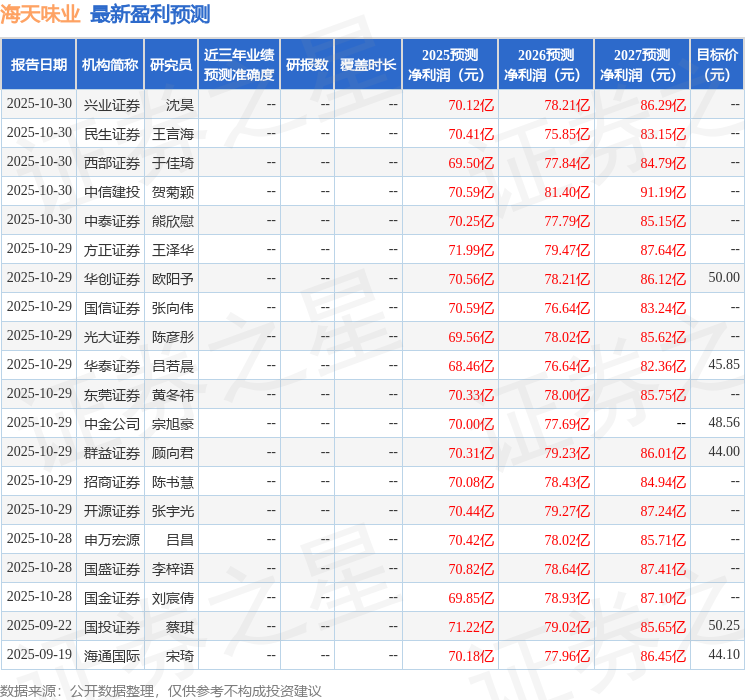Click target price 50.00 for 华创证券

tap(724, 277)
